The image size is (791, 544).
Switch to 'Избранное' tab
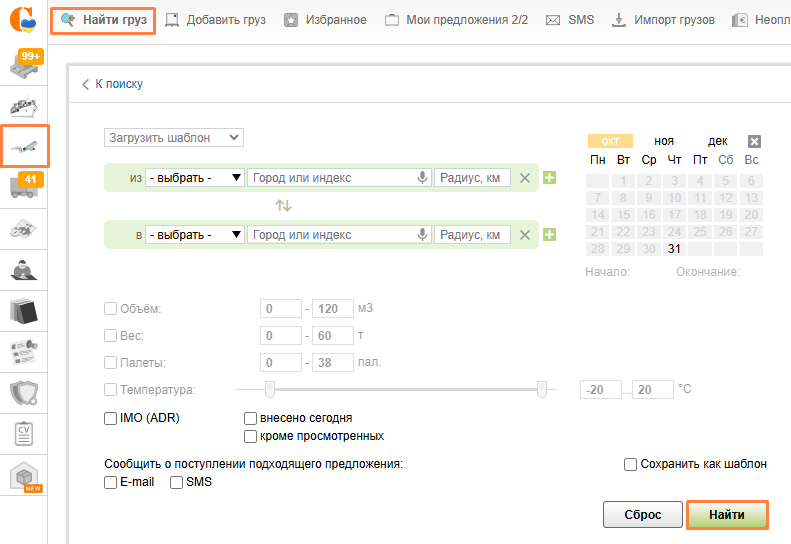[326, 20]
